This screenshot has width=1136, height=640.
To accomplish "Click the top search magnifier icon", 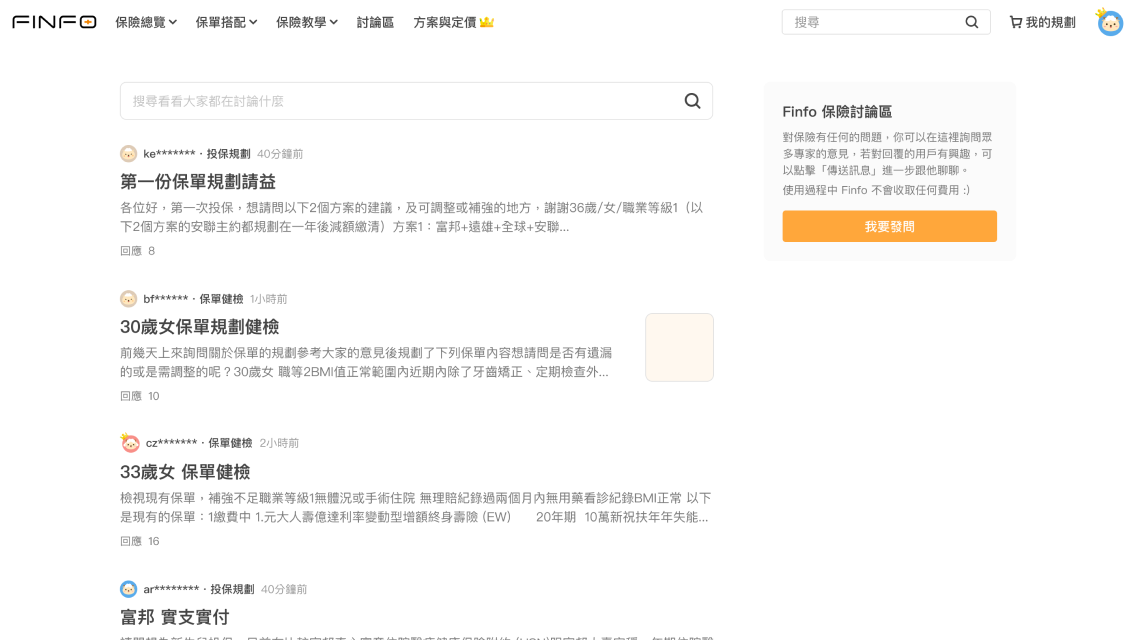I will (x=972, y=22).
